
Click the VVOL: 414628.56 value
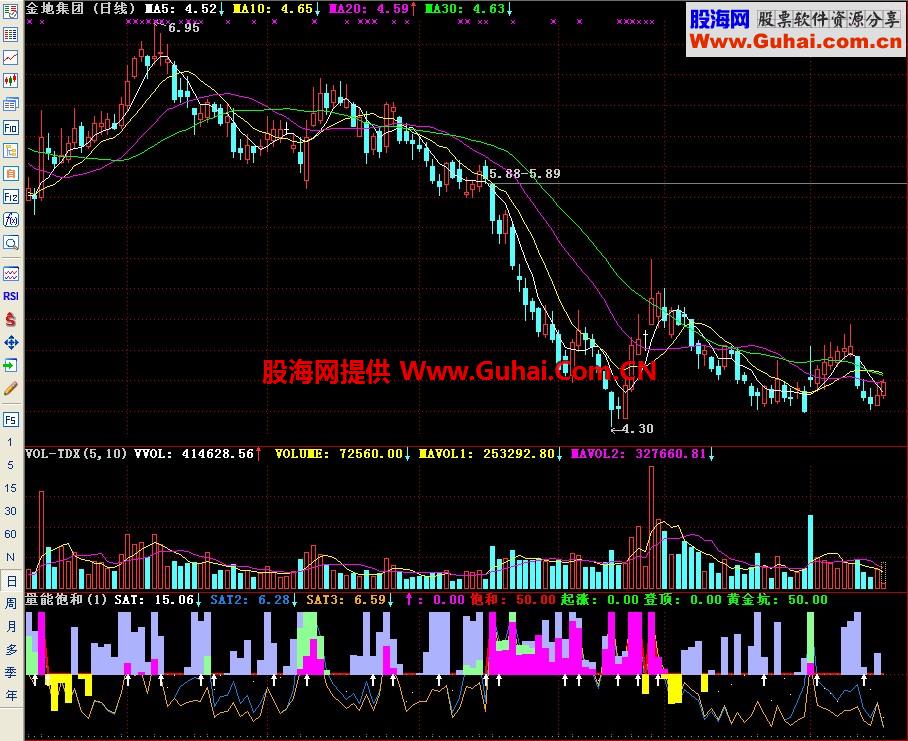pyautogui.click(x=197, y=454)
